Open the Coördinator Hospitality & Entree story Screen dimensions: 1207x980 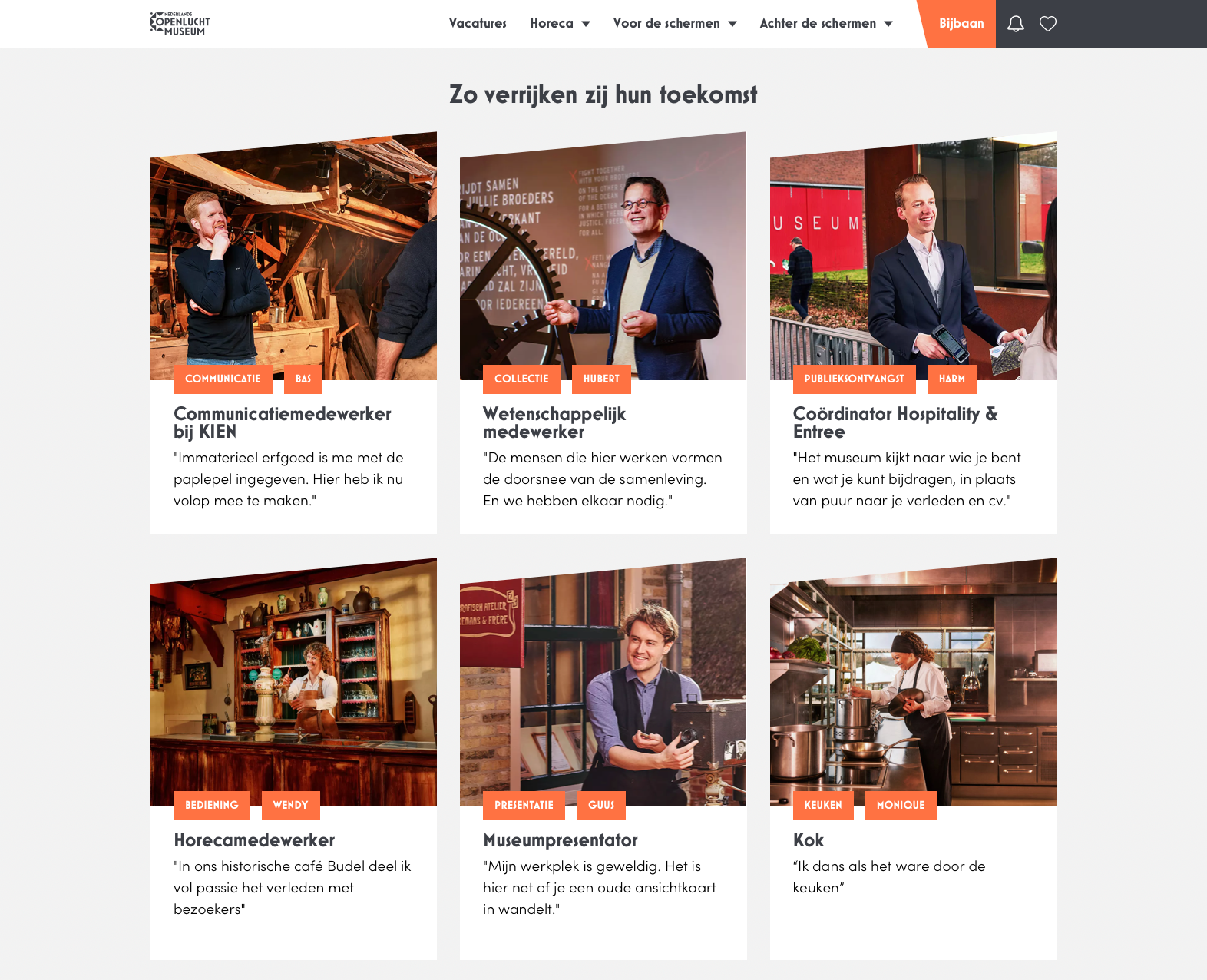click(895, 422)
